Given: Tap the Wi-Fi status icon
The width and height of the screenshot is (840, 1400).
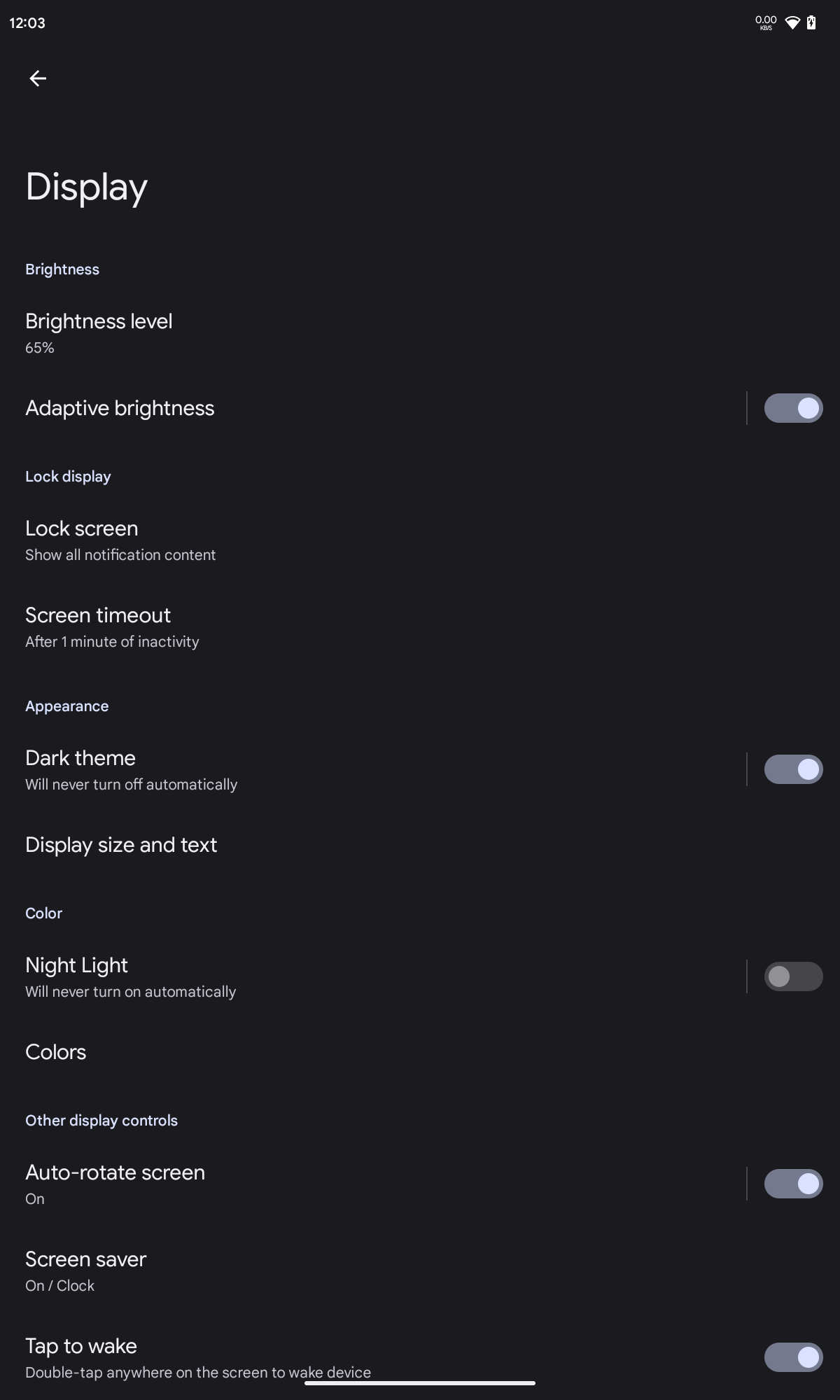Looking at the screenshot, I should pyautogui.click(x=792, y=23).
